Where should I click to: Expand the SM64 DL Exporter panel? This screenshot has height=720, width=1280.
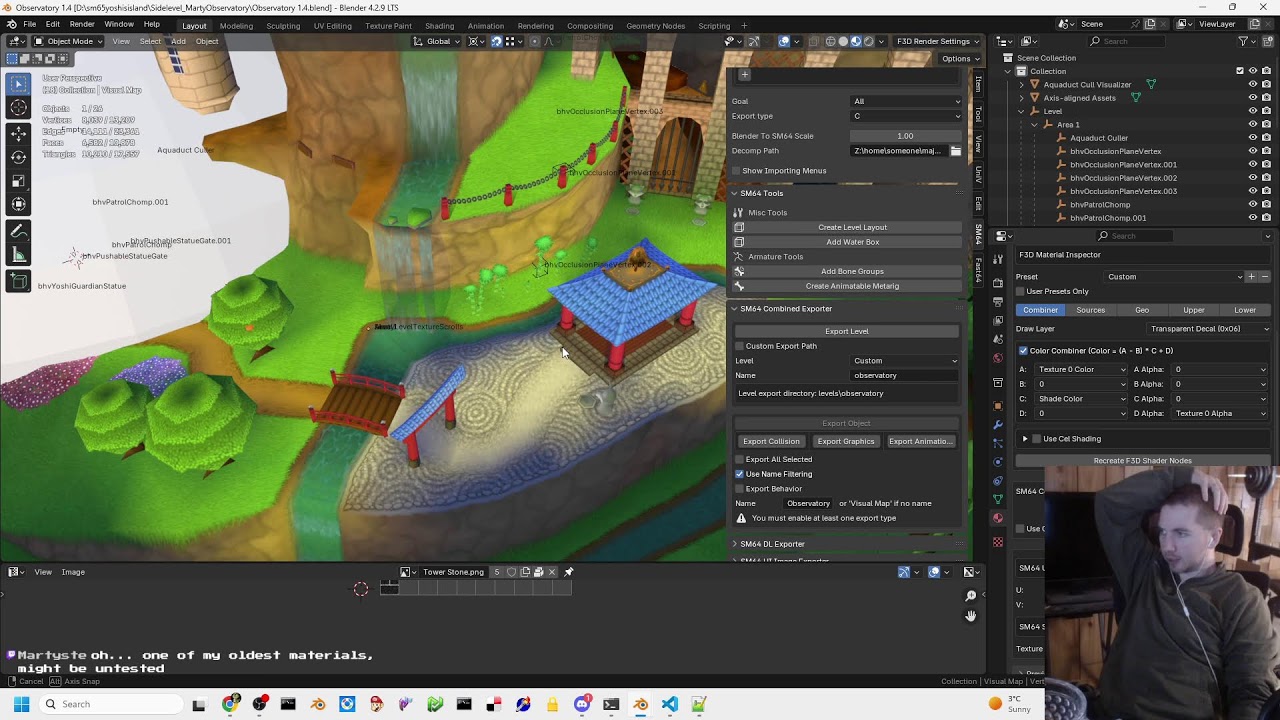[x=734, y=544]
